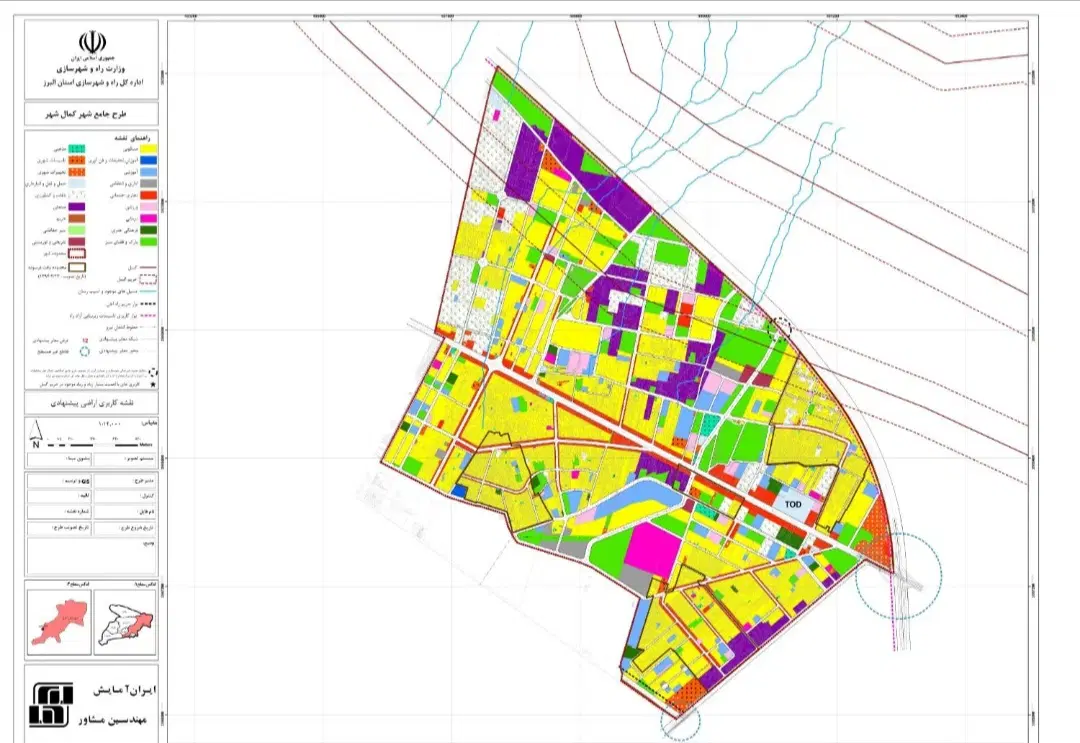This screenshot has width=1080, height=743.
Task: Click the consultant company logo beside ایران آمایش
Action: pyautogui.click(x=51, y=704)
